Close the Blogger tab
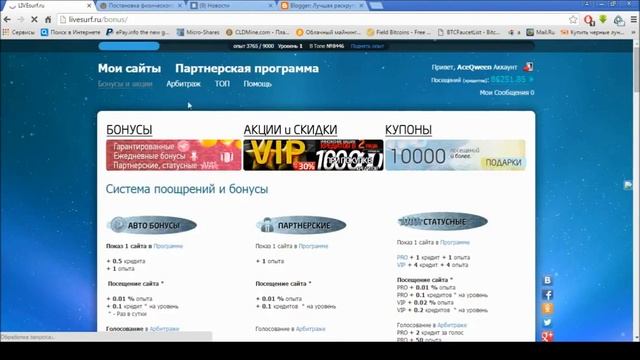Image resolution: width=640 pixels, height=360 pixels. coord(361,6)
